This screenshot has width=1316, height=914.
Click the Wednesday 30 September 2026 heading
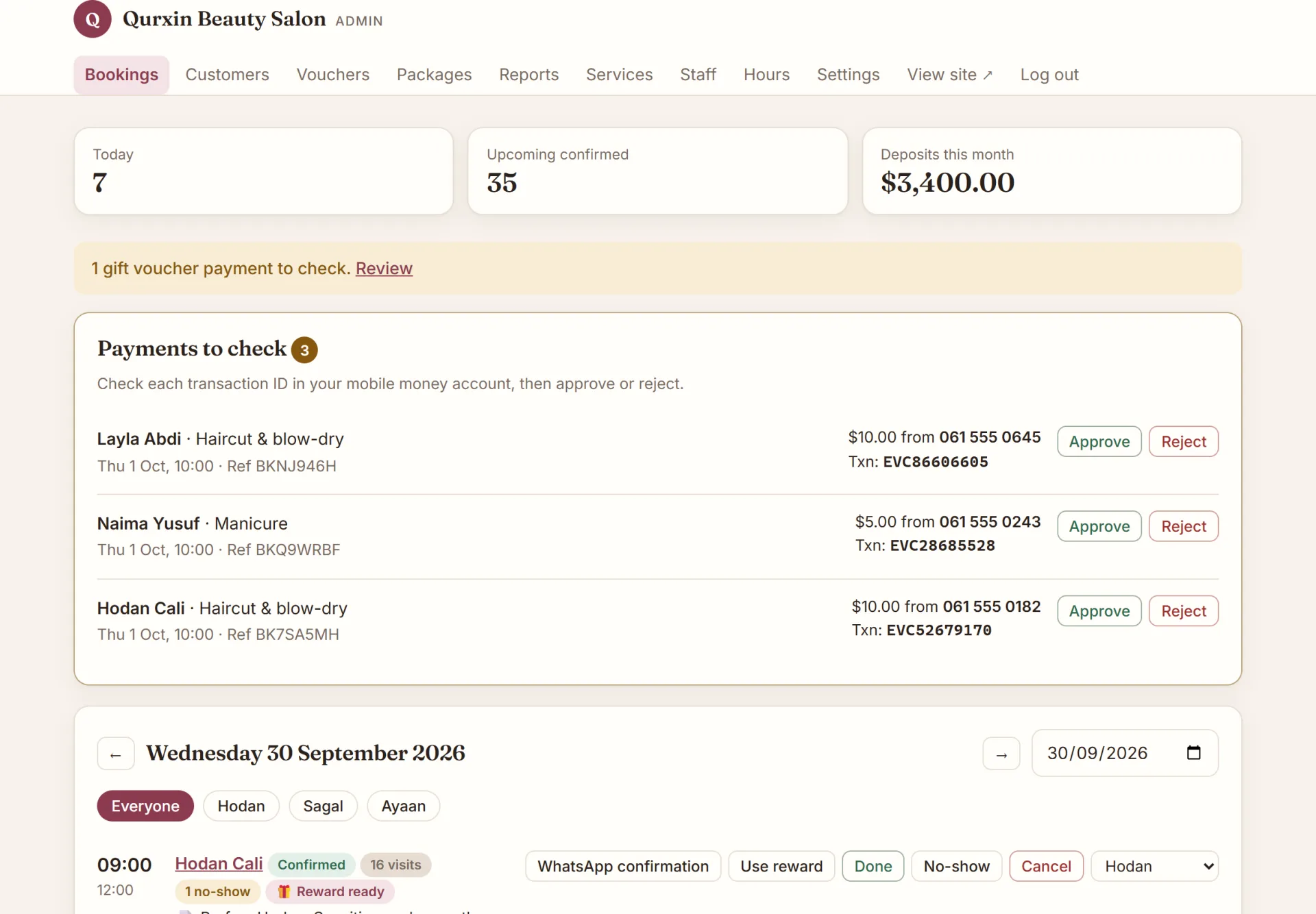305,753
